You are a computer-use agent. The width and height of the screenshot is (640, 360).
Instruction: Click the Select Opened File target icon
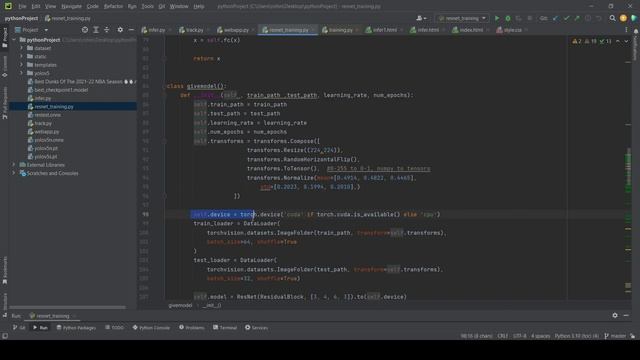[84, 30]
